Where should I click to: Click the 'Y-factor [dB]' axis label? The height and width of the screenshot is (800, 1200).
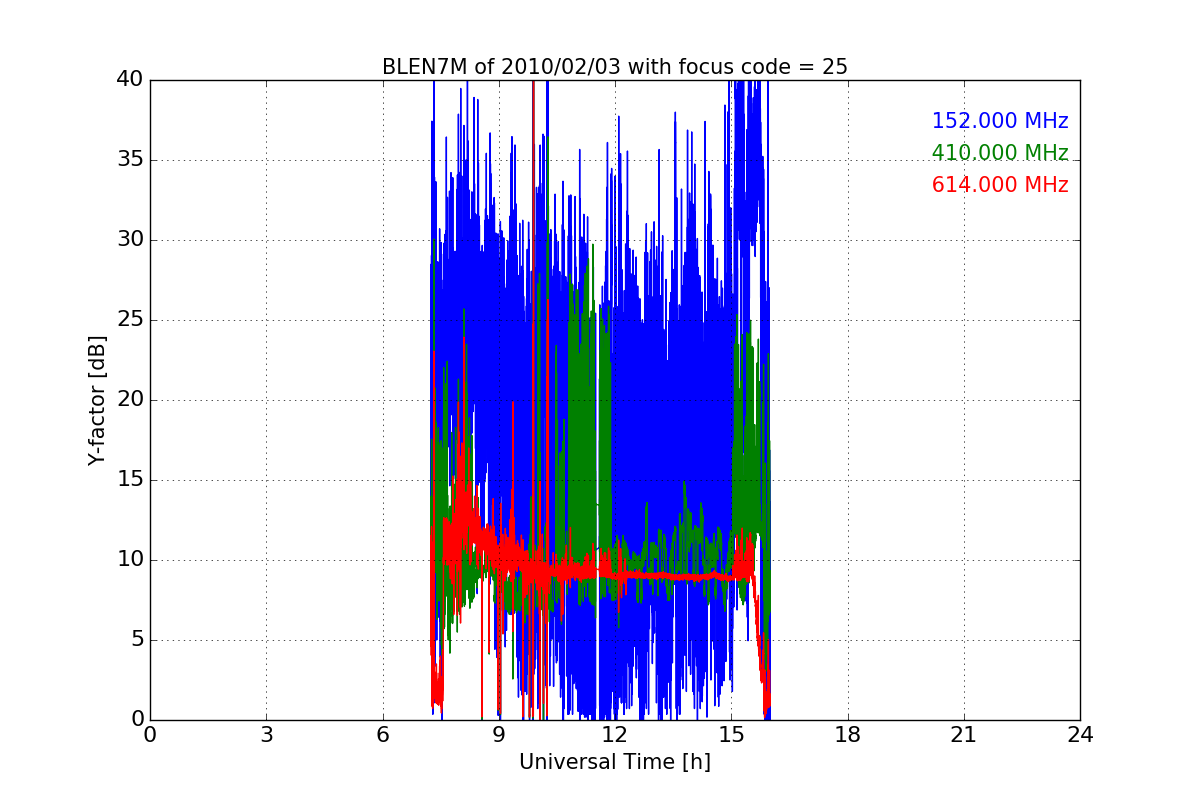coord(97,400)
